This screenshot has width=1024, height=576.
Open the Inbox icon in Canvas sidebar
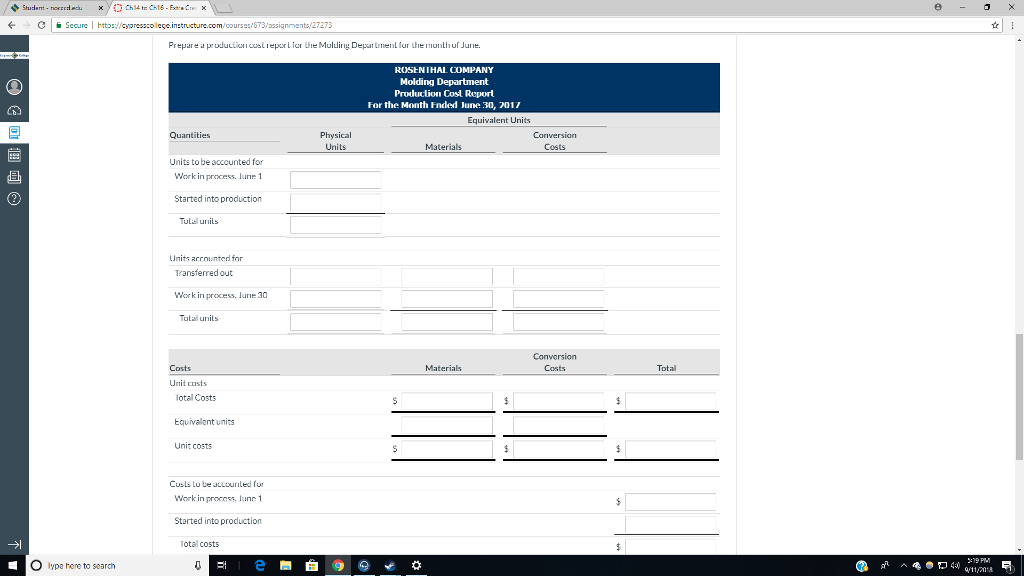(x=14, y=177)
